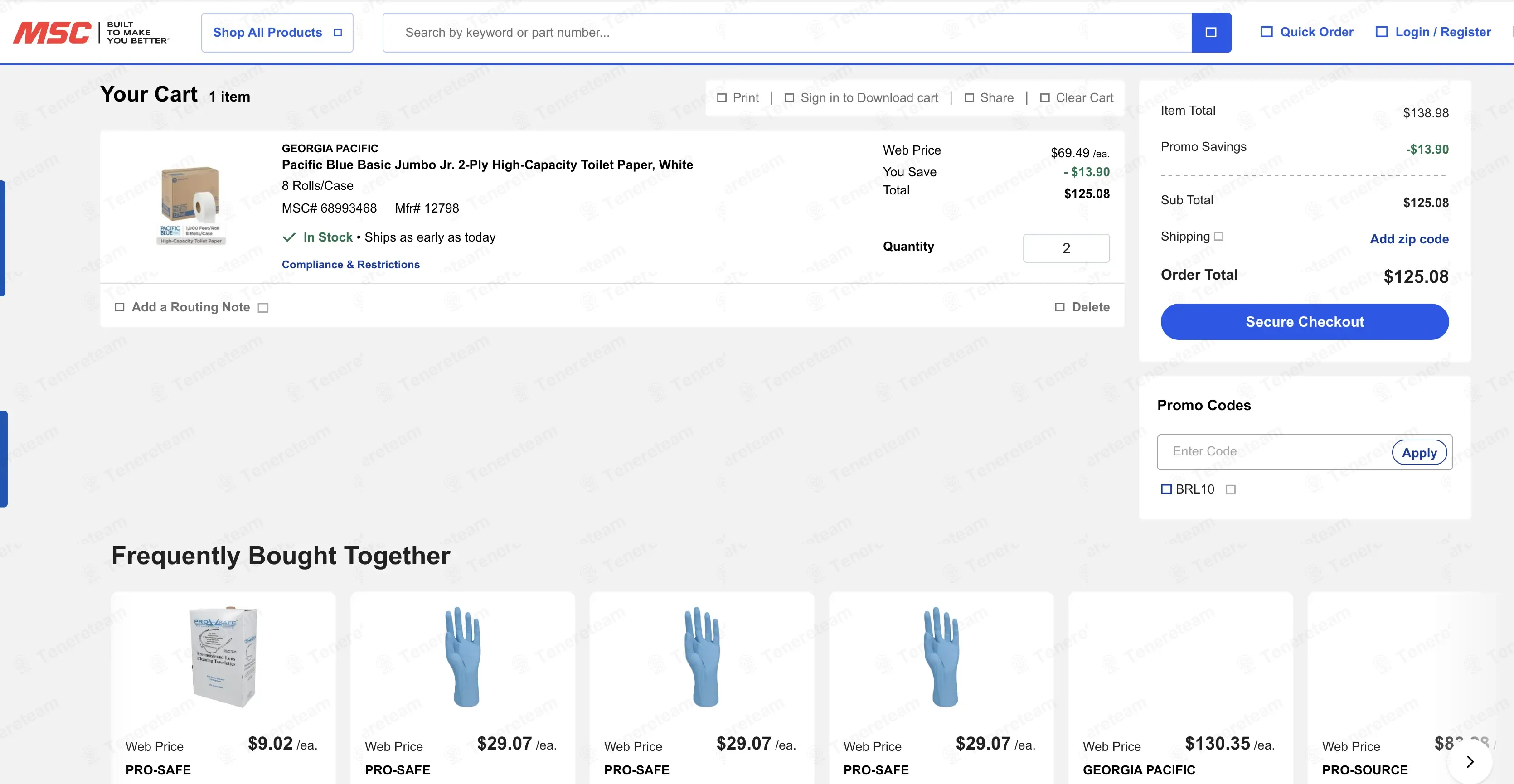Go to Login / Register
The width and height of the screenshot is (1514, 784).
pos(1433,32)
